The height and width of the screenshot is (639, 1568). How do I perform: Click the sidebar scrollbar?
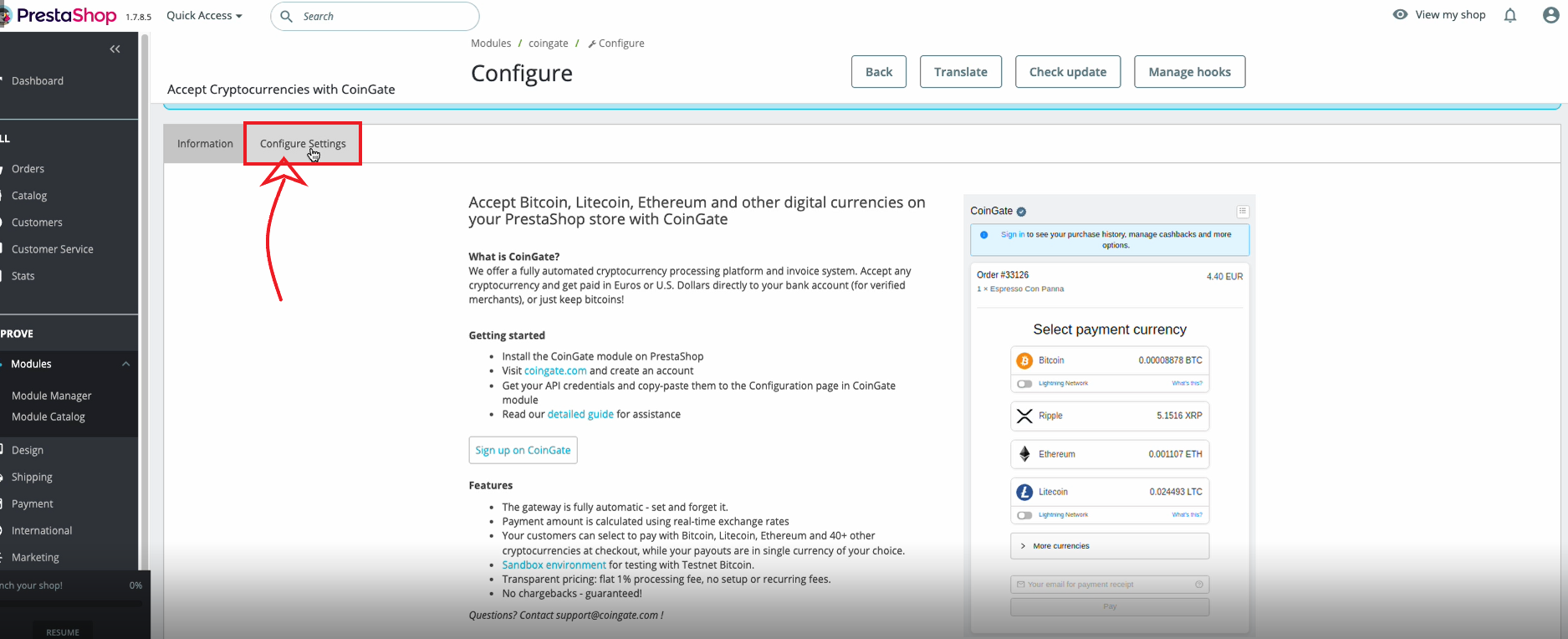[145, 301]
